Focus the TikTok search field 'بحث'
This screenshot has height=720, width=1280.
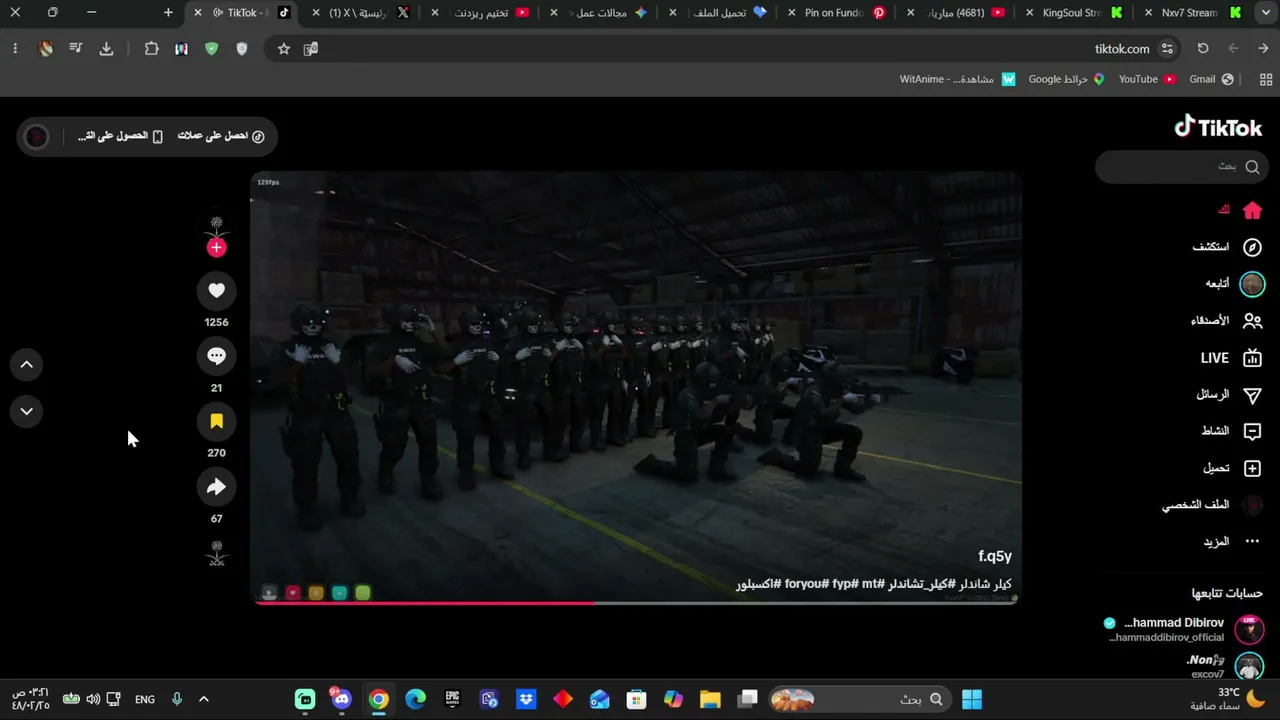1182,167
